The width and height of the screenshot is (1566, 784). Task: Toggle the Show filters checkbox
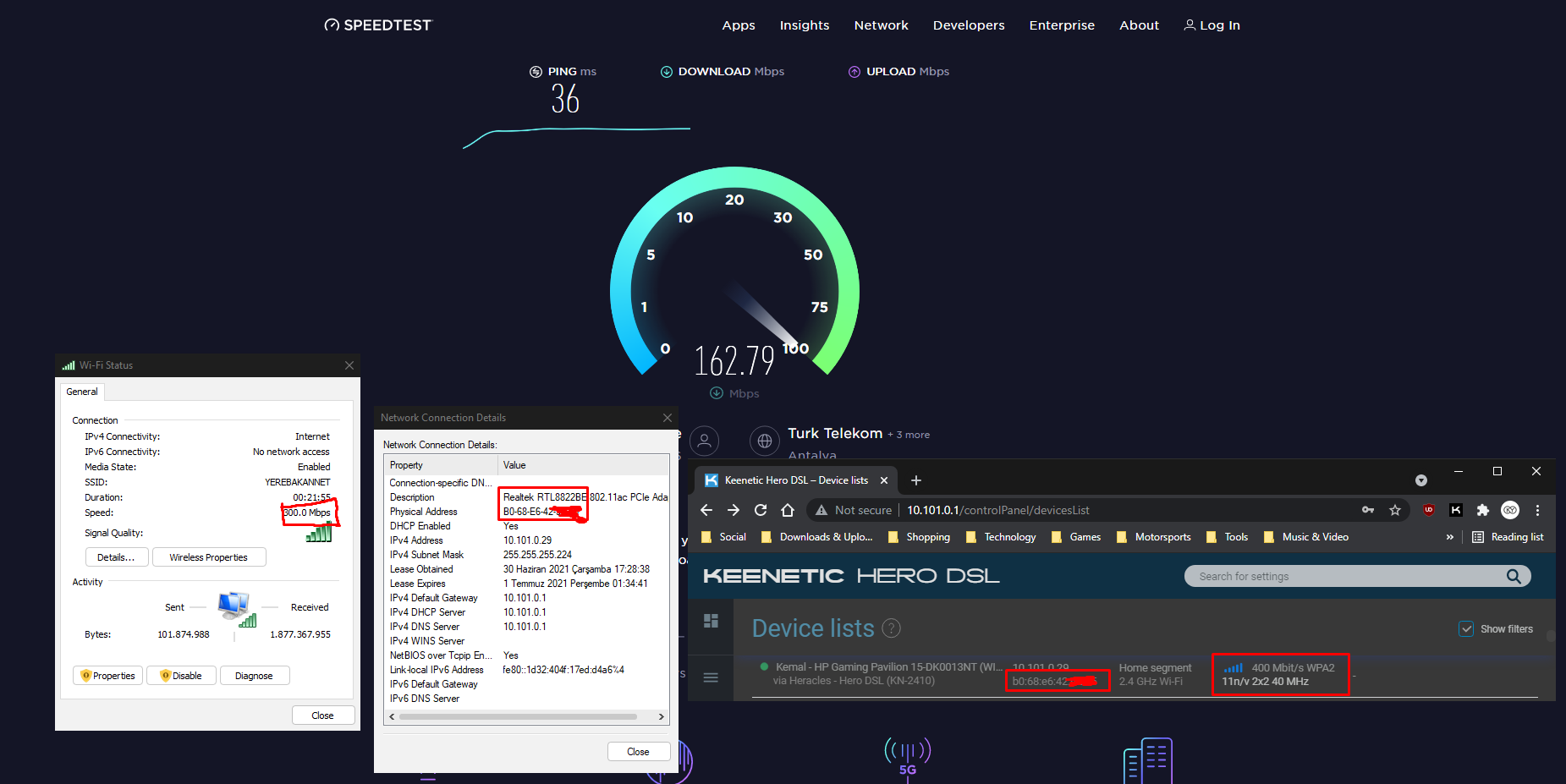pos(1466,629)
